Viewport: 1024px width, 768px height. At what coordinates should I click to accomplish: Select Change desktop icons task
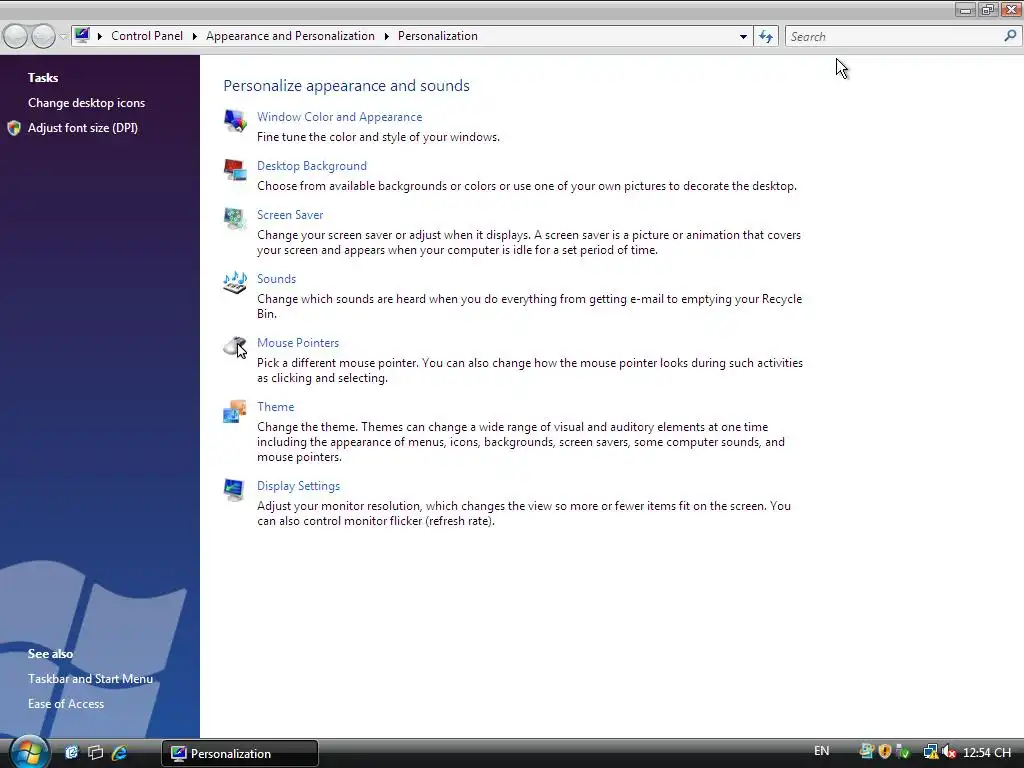tap(86, 103)
